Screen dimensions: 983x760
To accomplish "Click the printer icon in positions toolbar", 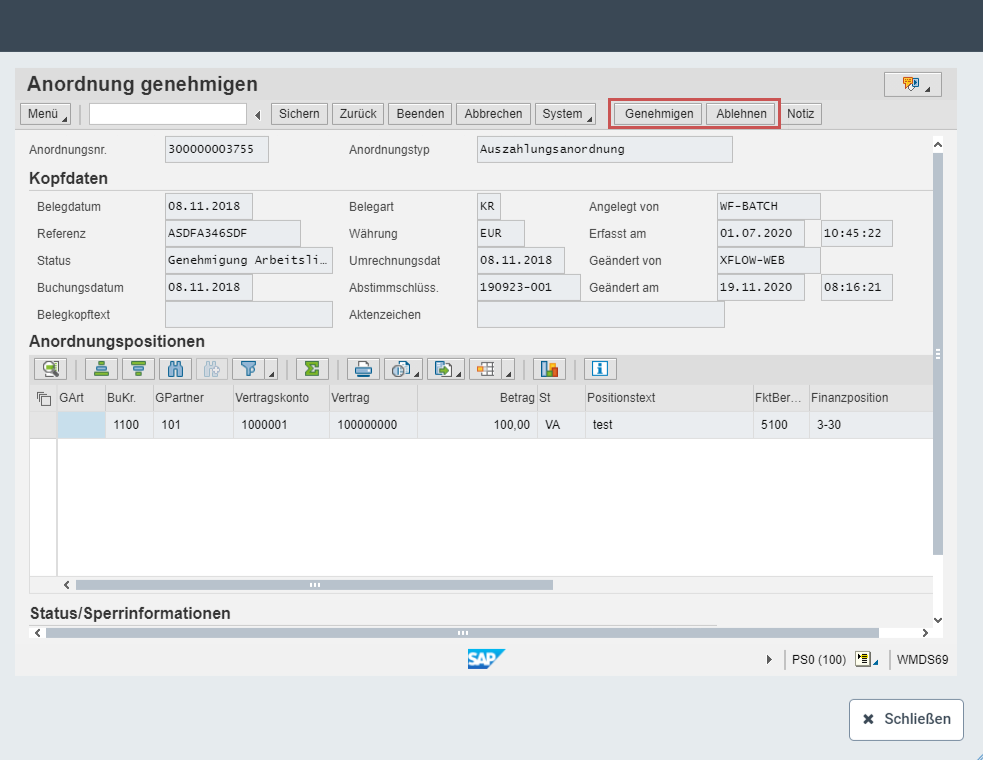I will tap(363, 368).
